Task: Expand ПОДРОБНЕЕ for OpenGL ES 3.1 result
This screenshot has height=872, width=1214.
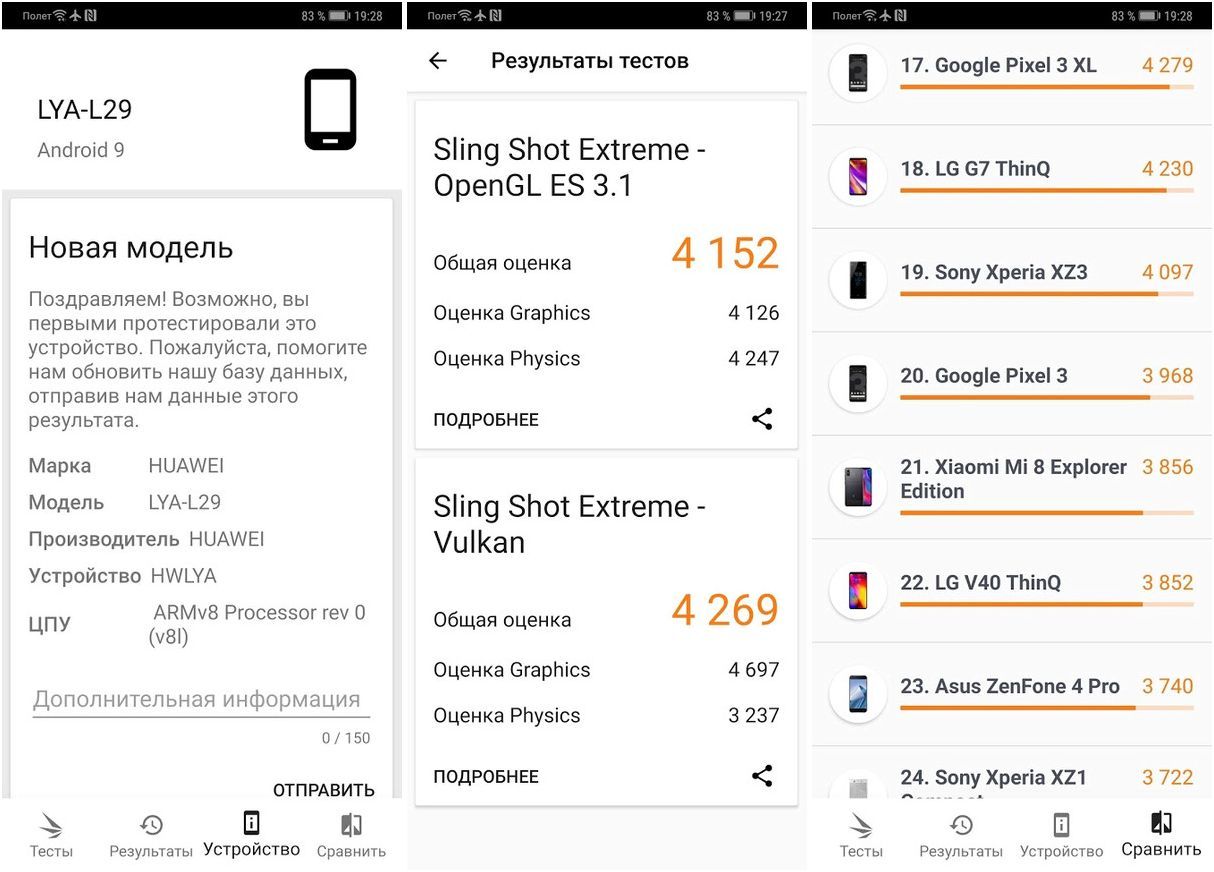Action: (485, 419)
